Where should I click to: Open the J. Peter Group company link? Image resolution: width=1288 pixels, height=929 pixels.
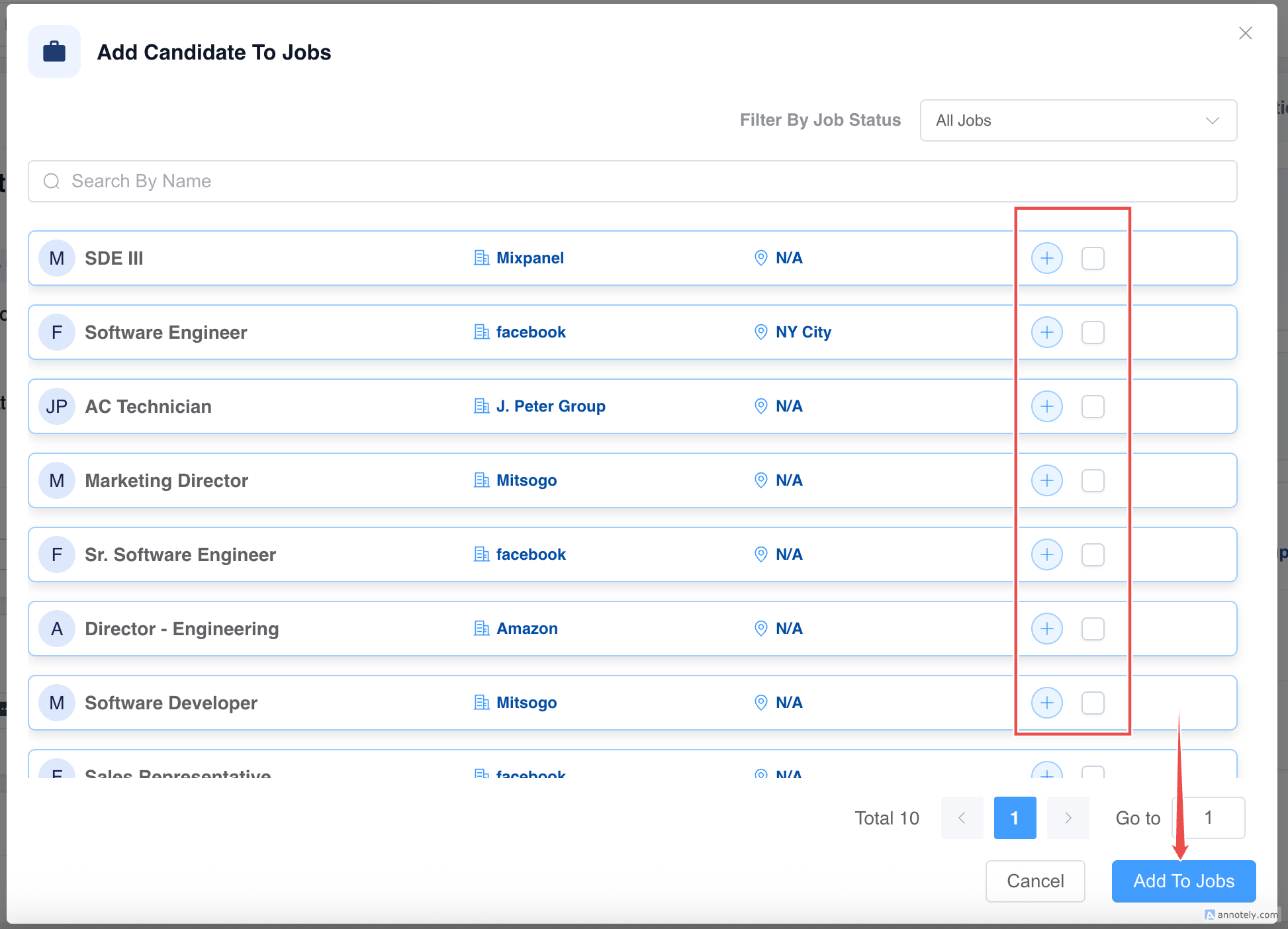(x=551, y=406)
